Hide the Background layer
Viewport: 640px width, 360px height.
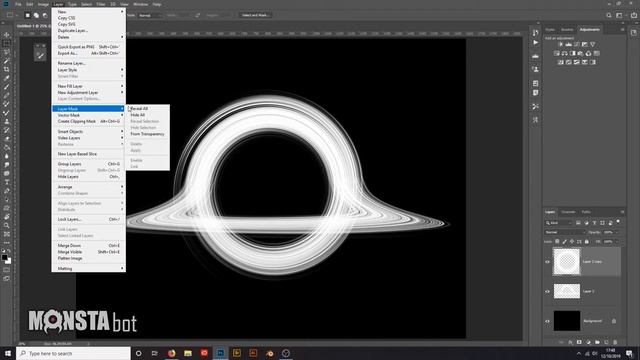tap(547, 321)
